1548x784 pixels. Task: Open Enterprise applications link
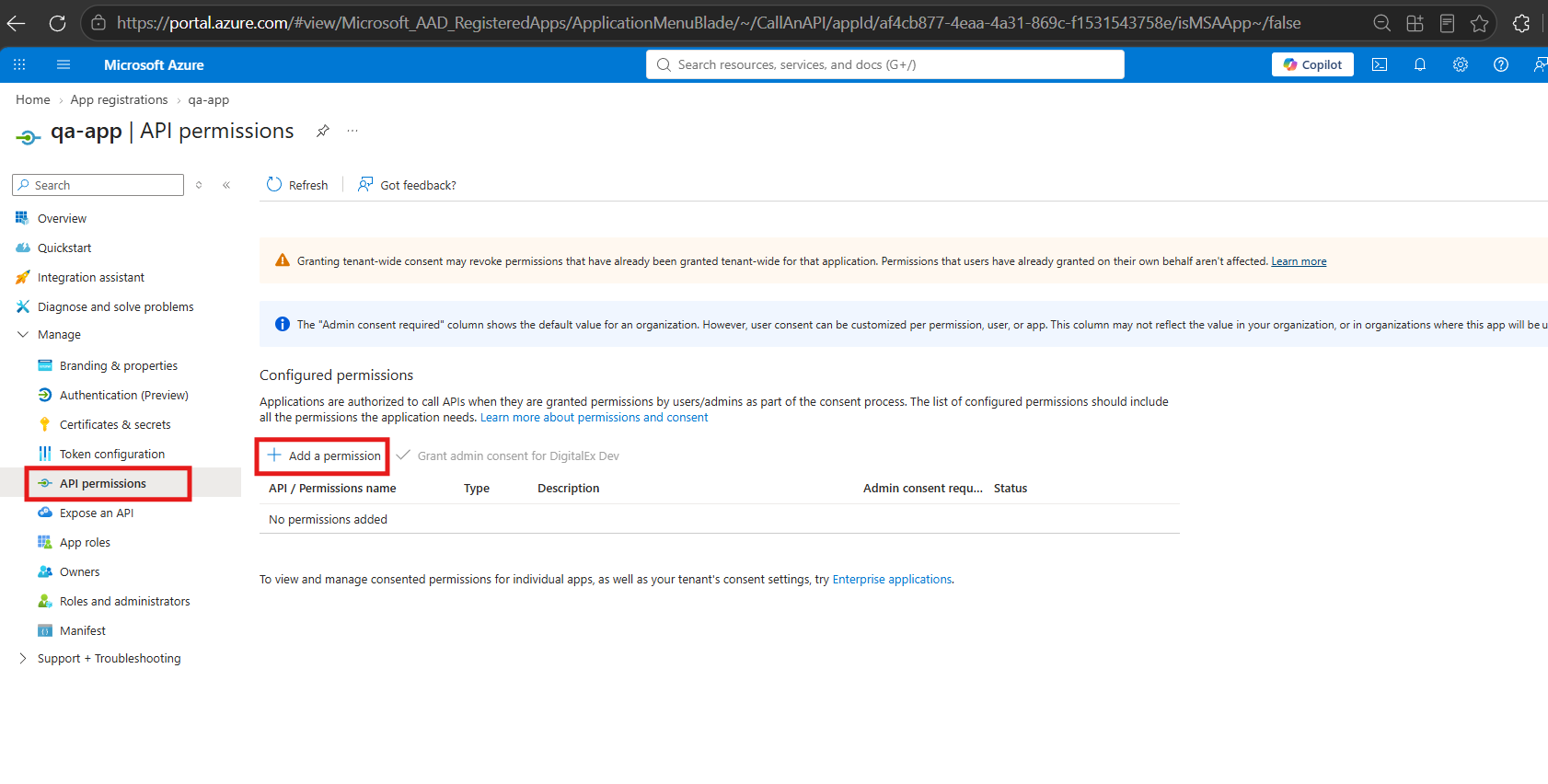coord(892,580)
